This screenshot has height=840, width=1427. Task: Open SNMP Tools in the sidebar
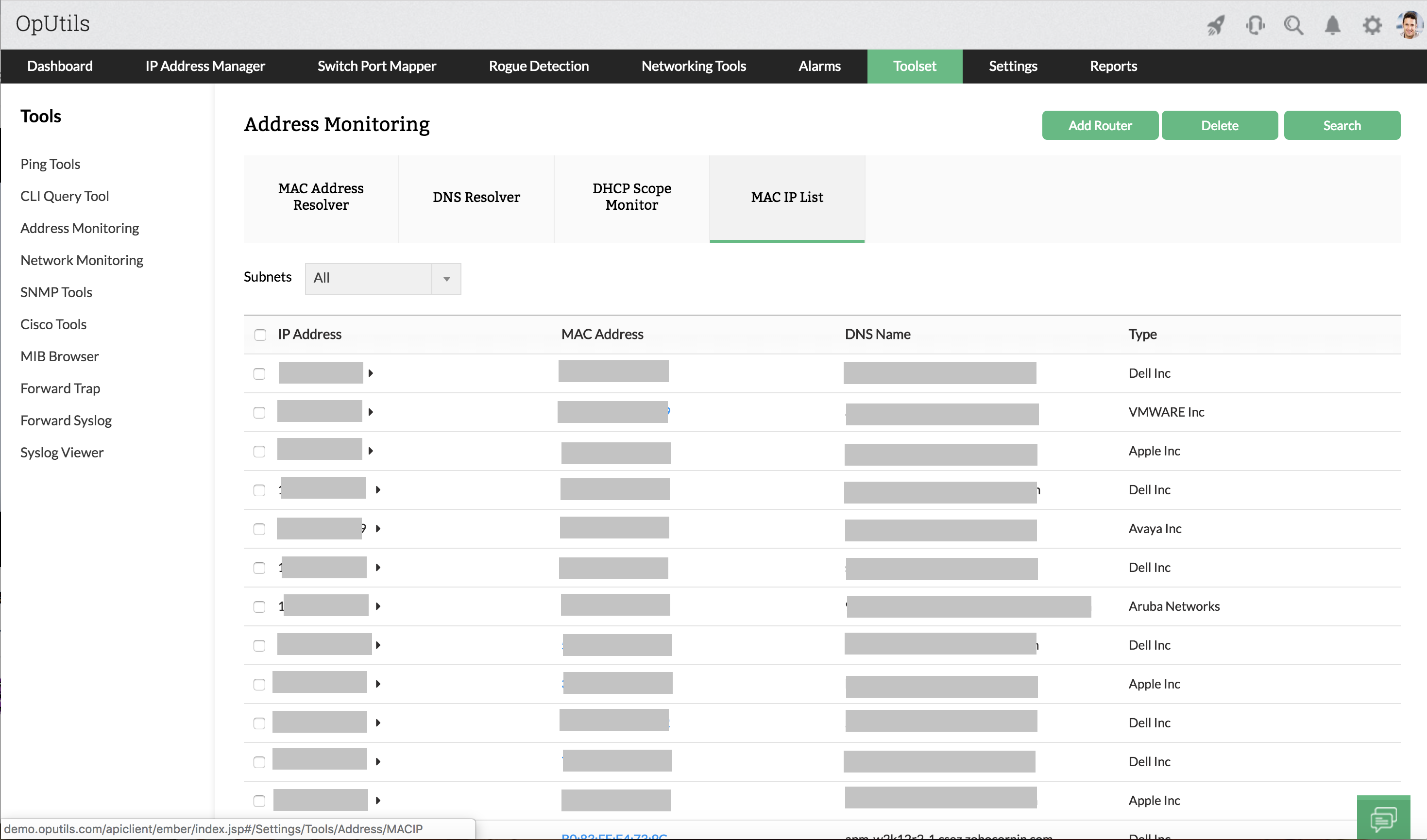coord(56,292)
